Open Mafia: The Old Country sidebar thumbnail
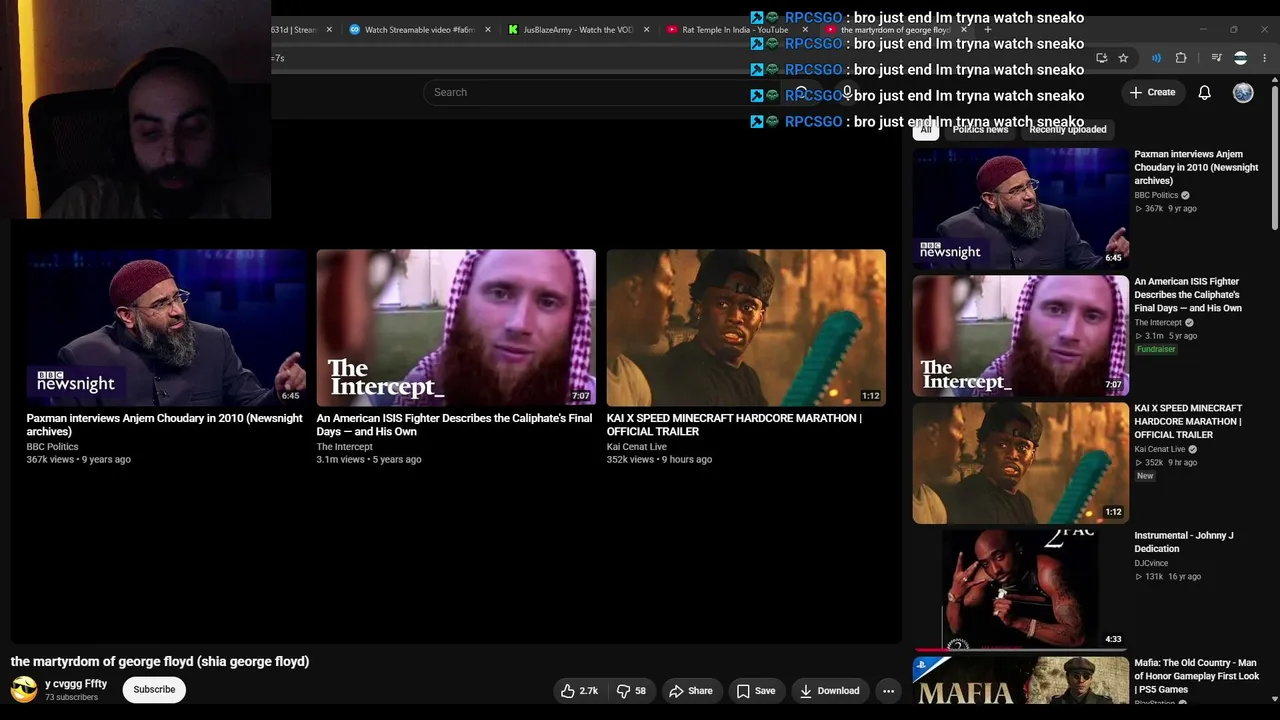The height and width of the screenshot is (720, 1280). click(1020, 682)
